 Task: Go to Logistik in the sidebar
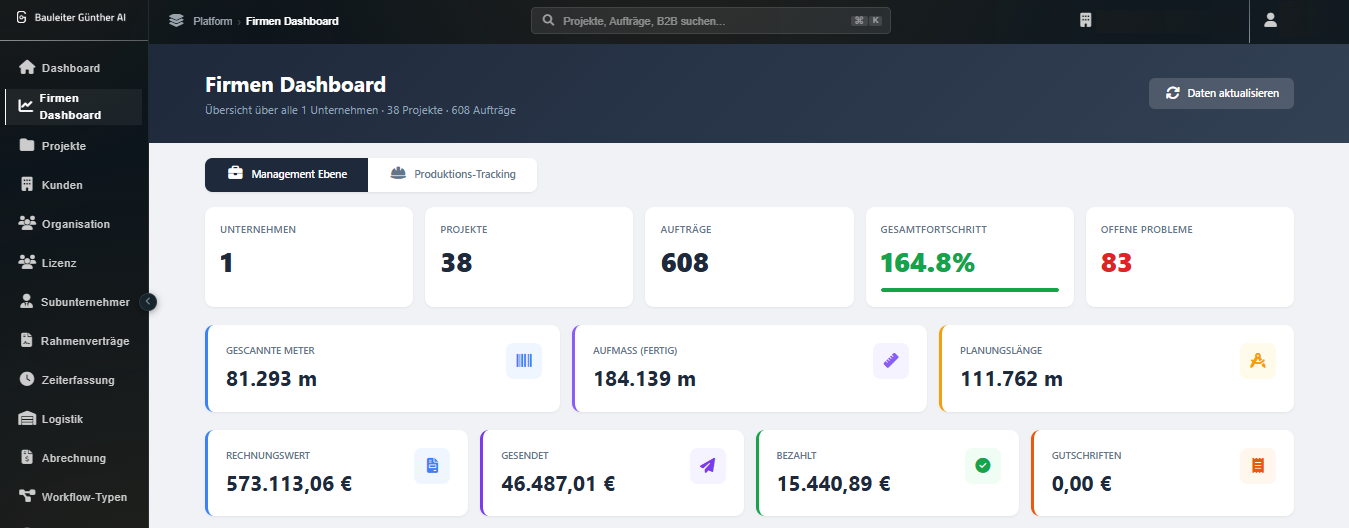(74, 419)
